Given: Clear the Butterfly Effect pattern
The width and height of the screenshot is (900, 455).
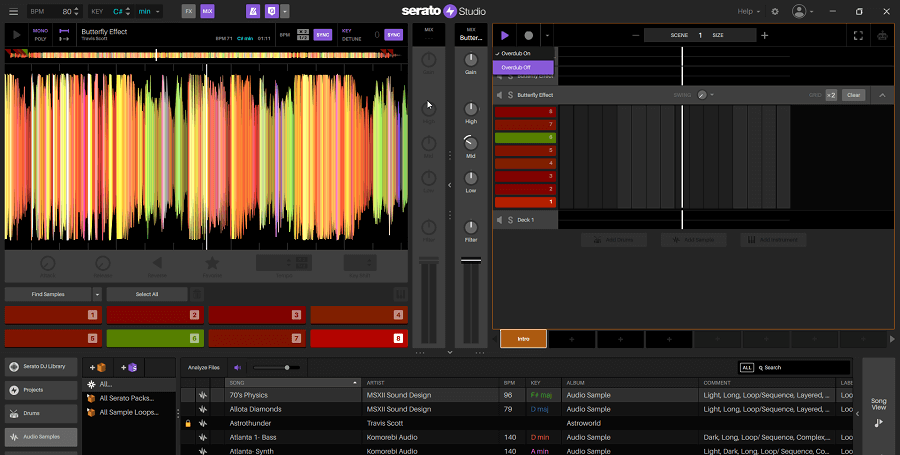Looking at the screenshot, I should pyautogui.click(x=854, y=95).
